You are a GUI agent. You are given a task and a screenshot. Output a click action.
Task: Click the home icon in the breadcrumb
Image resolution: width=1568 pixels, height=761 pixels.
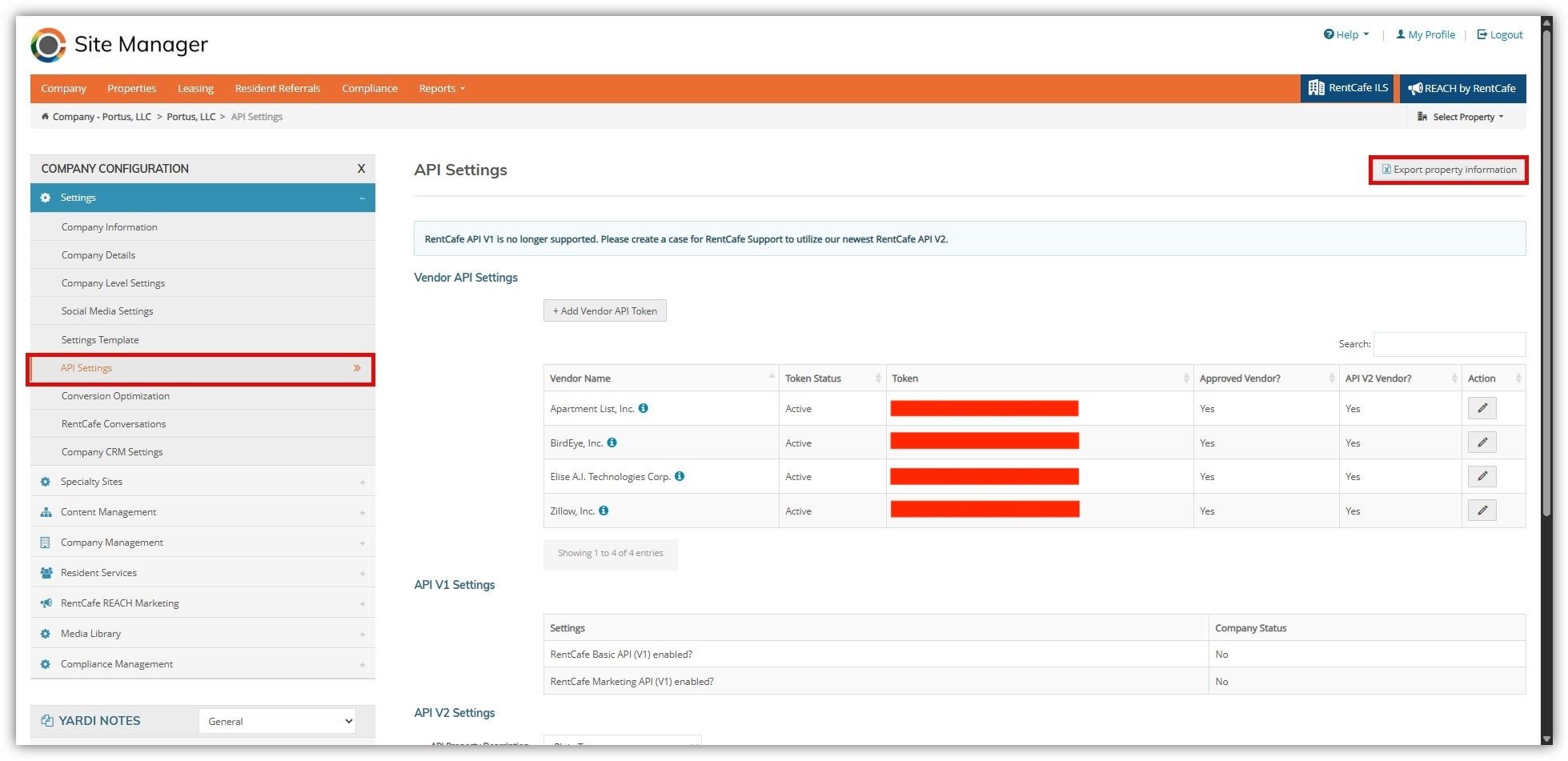[45, 117]
